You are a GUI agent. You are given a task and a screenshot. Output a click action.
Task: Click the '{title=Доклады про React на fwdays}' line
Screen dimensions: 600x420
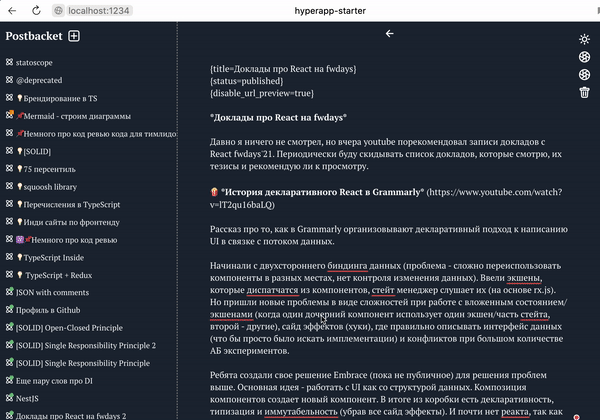click(283, 69)
